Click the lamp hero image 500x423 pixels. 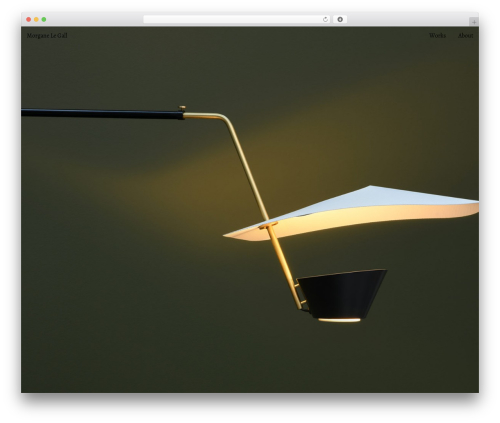click(250, 210)
